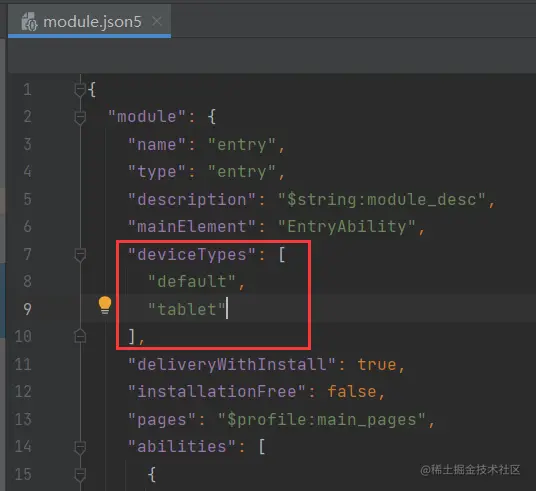536x491 pixels.
Task: Click line number 5 in the gutter
Action: pyautogui.click(x=27, y=199)
